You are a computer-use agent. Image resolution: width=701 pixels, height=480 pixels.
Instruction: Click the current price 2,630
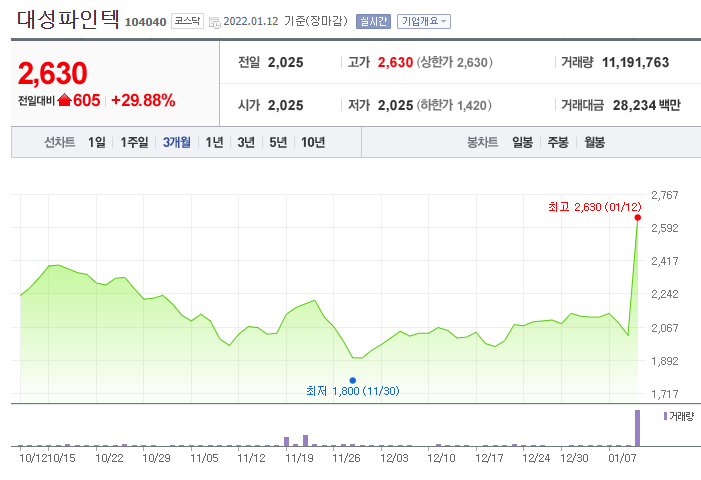[x=52, y=73]
